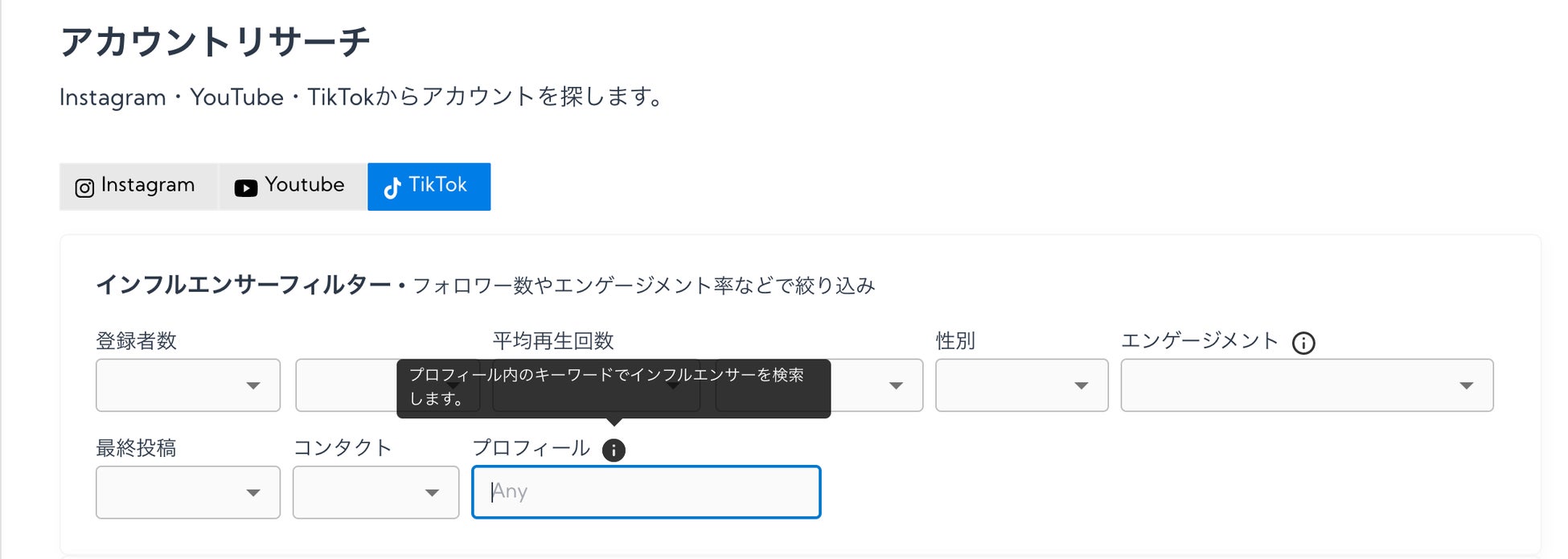
Task: Click the YouTube play logo icon
Action: 245,187
